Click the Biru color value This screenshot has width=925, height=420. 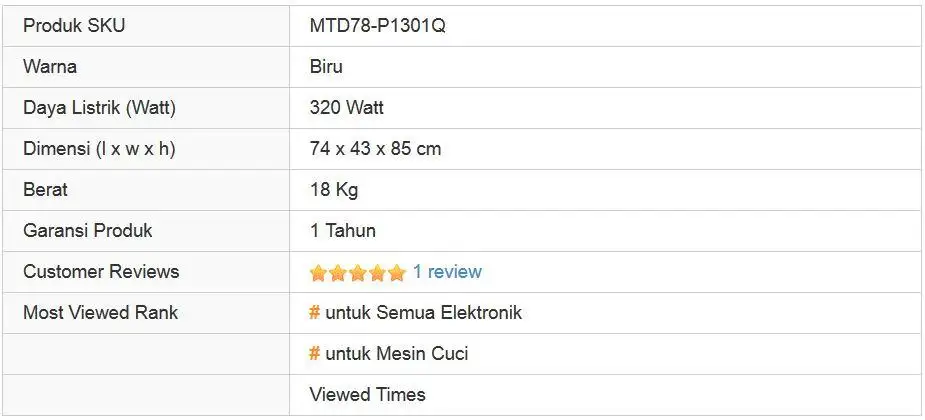(x=326, y=67)
